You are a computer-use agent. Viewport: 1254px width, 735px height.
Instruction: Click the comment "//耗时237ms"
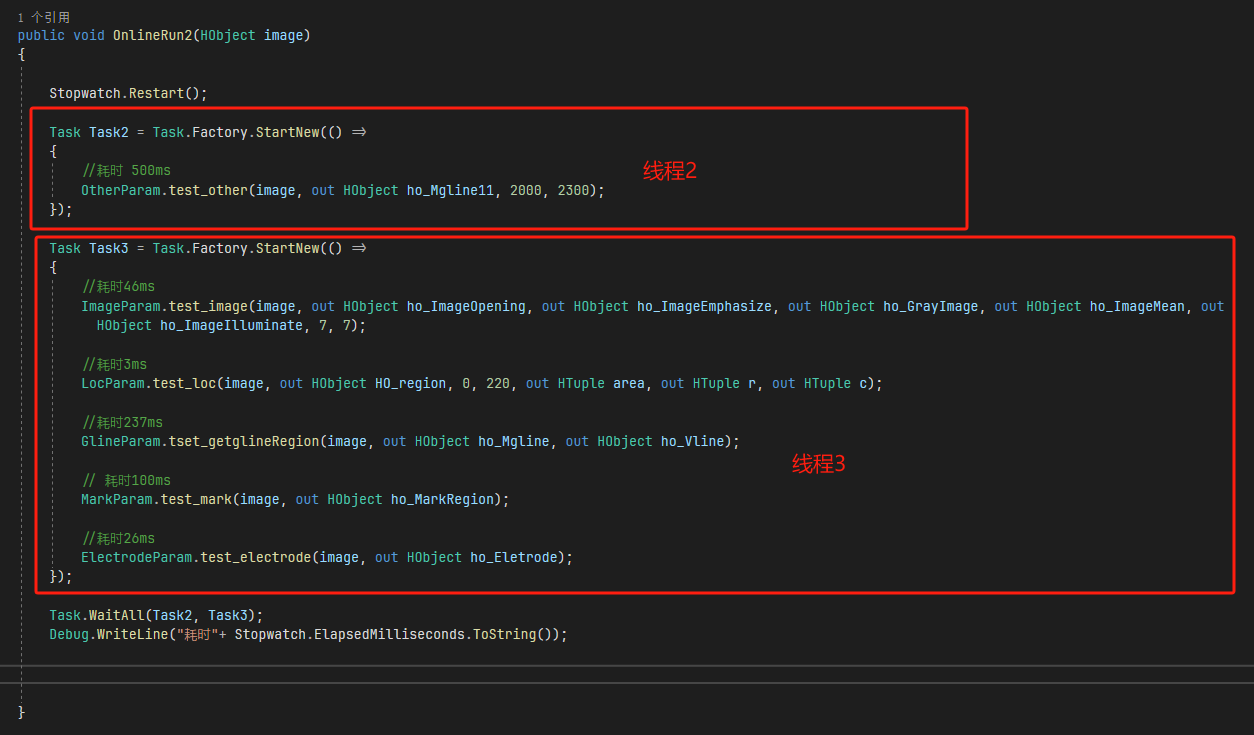[122, 422]
